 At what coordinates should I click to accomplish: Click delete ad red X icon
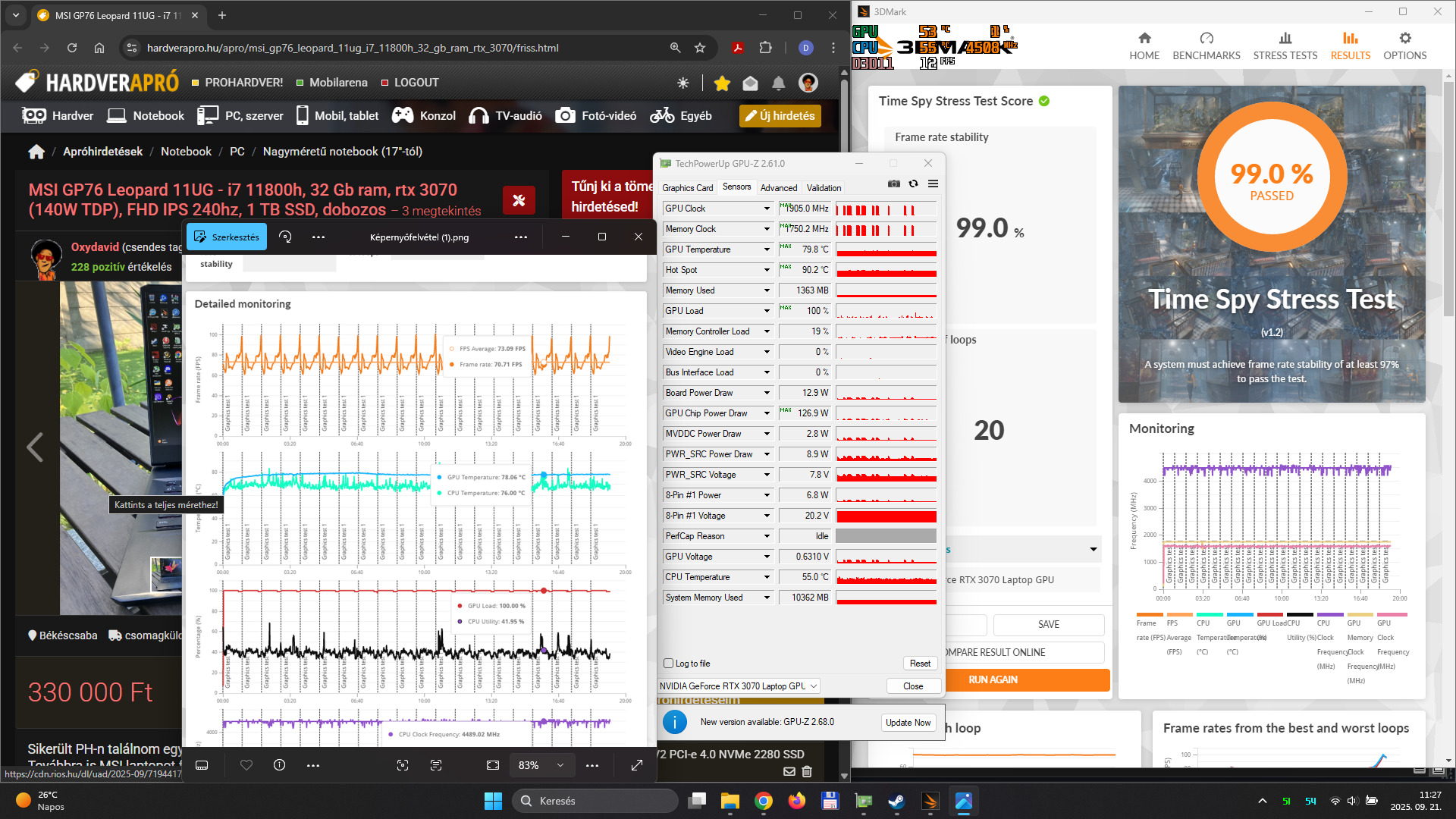pyautogui.click(x=519, y=200)
